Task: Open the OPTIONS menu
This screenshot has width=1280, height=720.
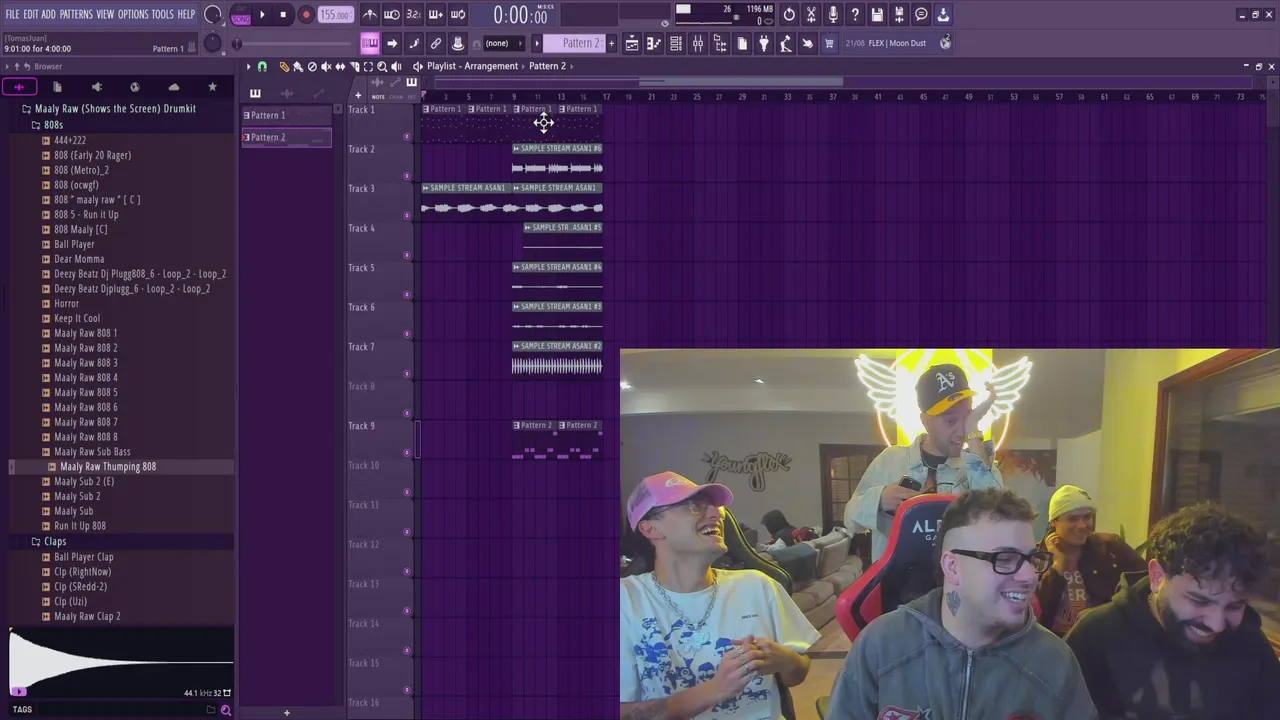Action: [133, 14]
